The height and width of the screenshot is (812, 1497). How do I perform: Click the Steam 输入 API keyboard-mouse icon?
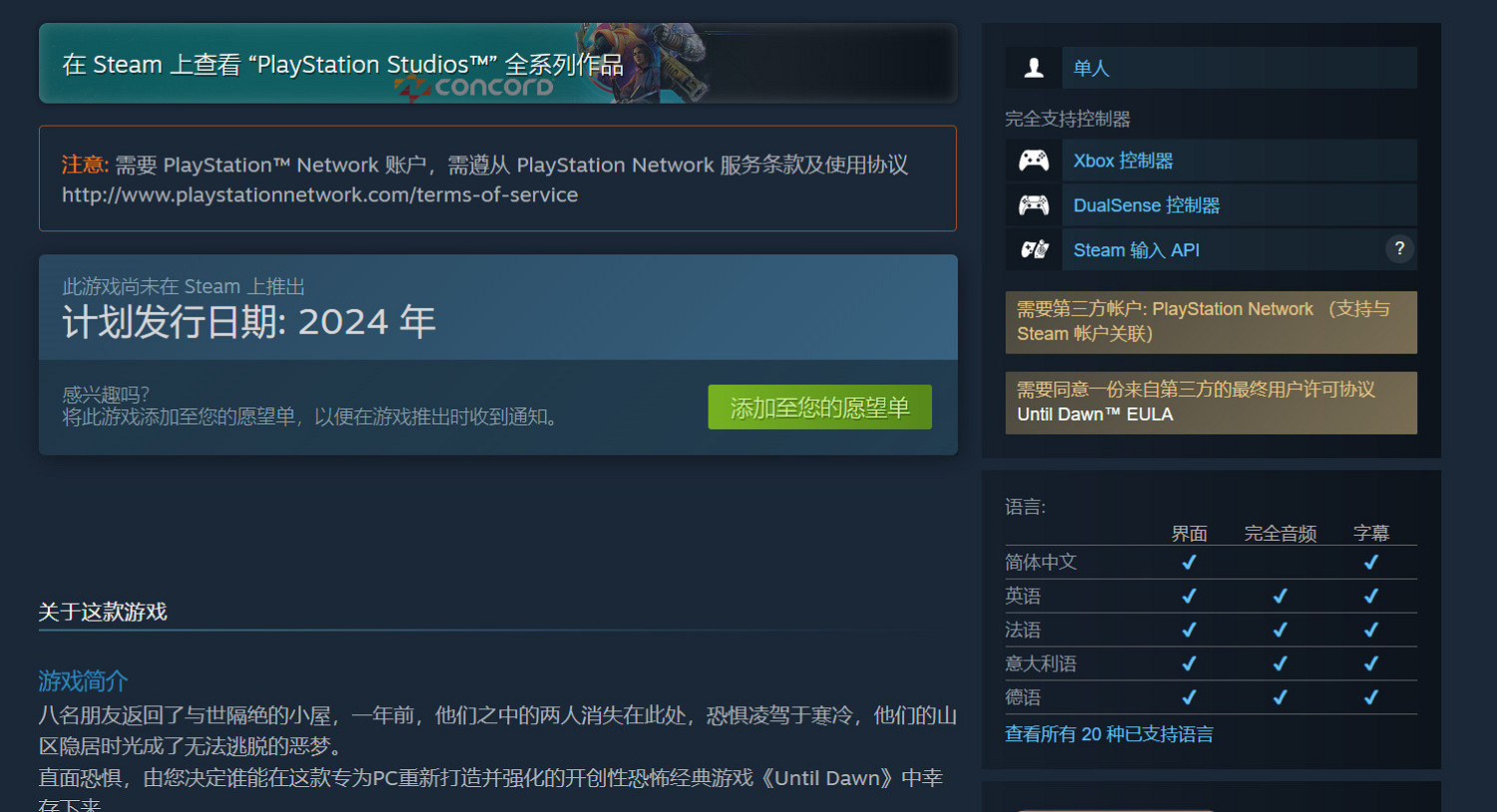pyautogui.click(x=1033, y=249)
